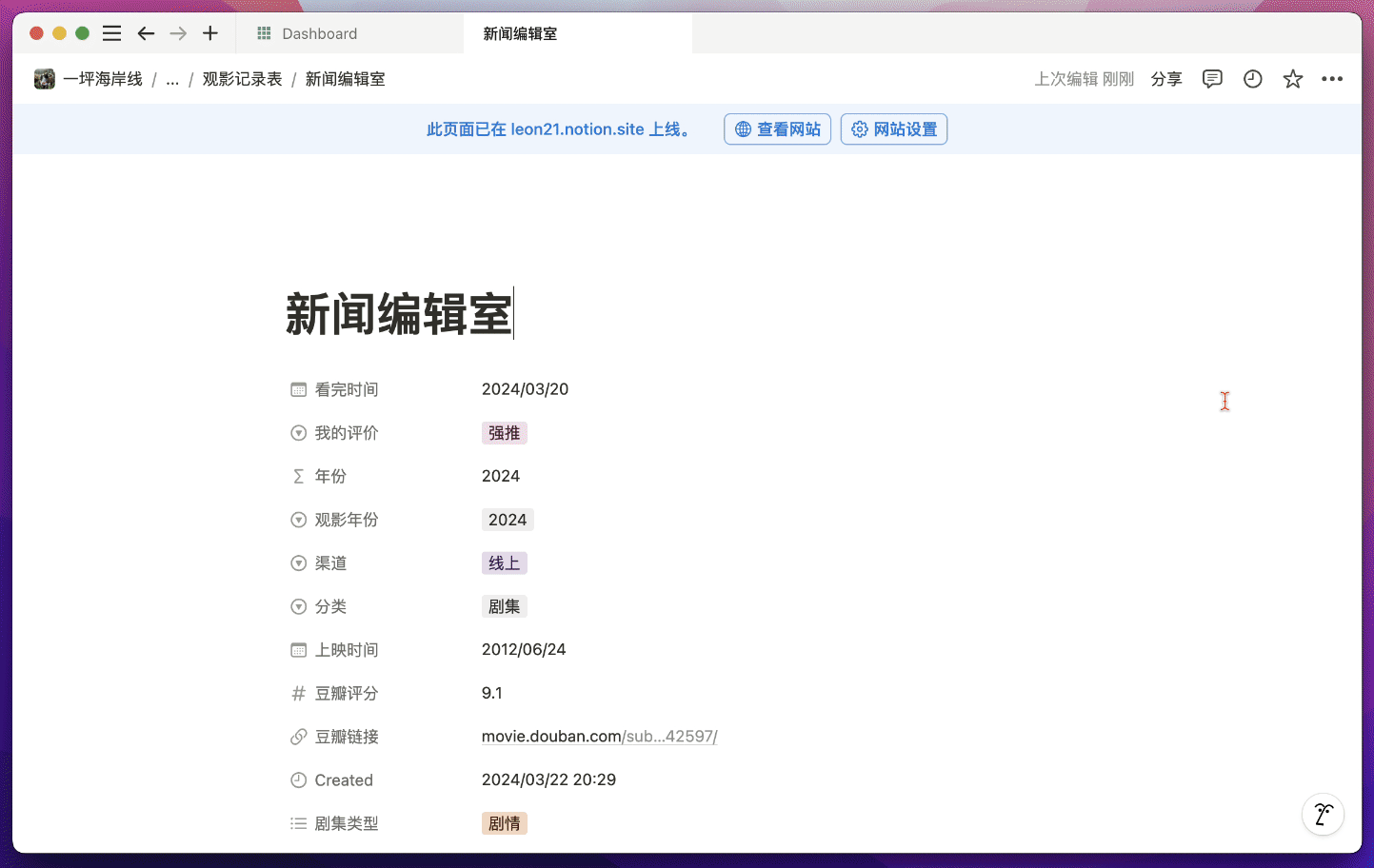The image size is (1374, 868).
Task: Click the 分享 share button
Action: pos(1165,79)
